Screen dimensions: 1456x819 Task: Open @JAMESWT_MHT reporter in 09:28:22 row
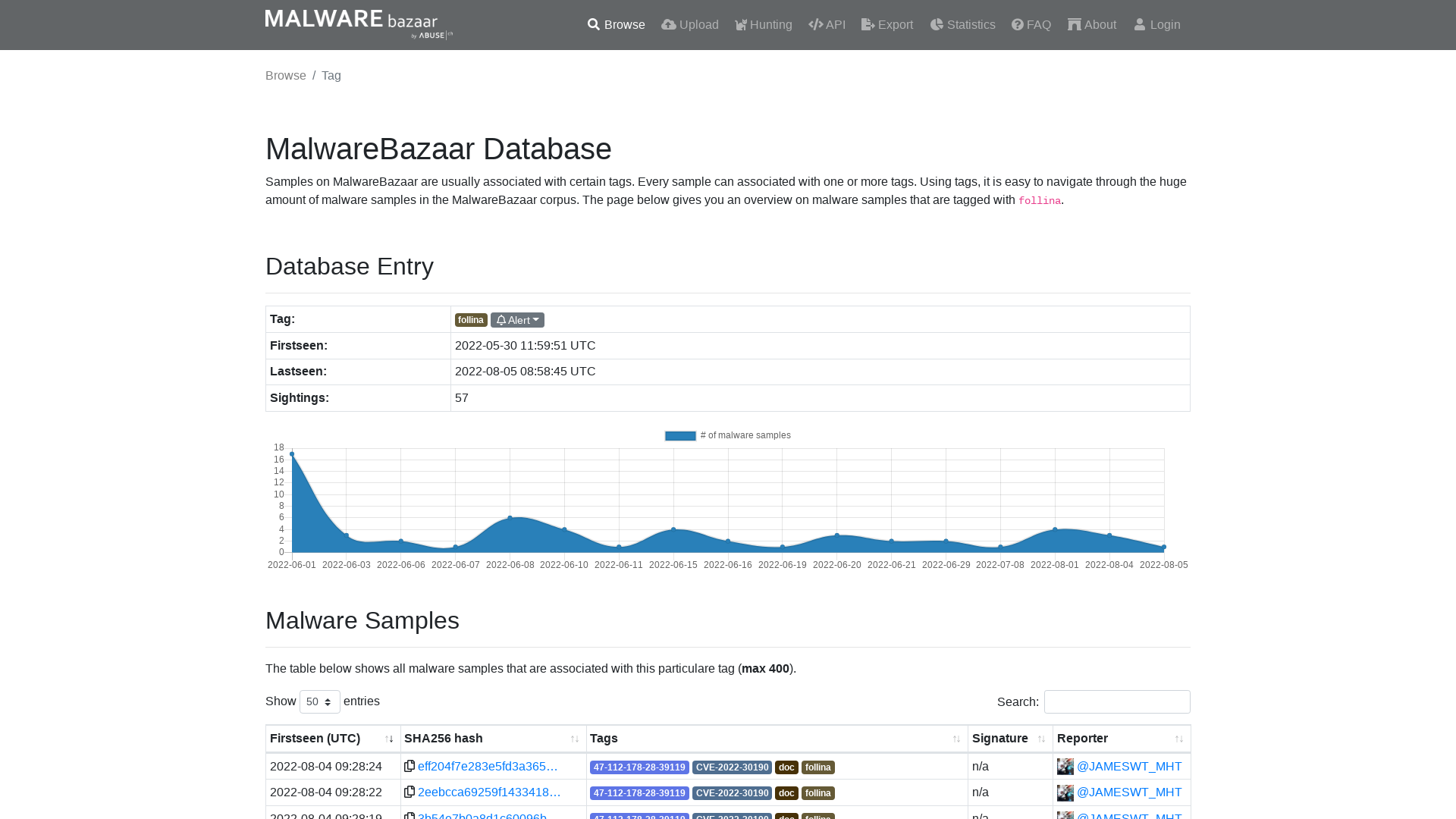click(1129, 792)
